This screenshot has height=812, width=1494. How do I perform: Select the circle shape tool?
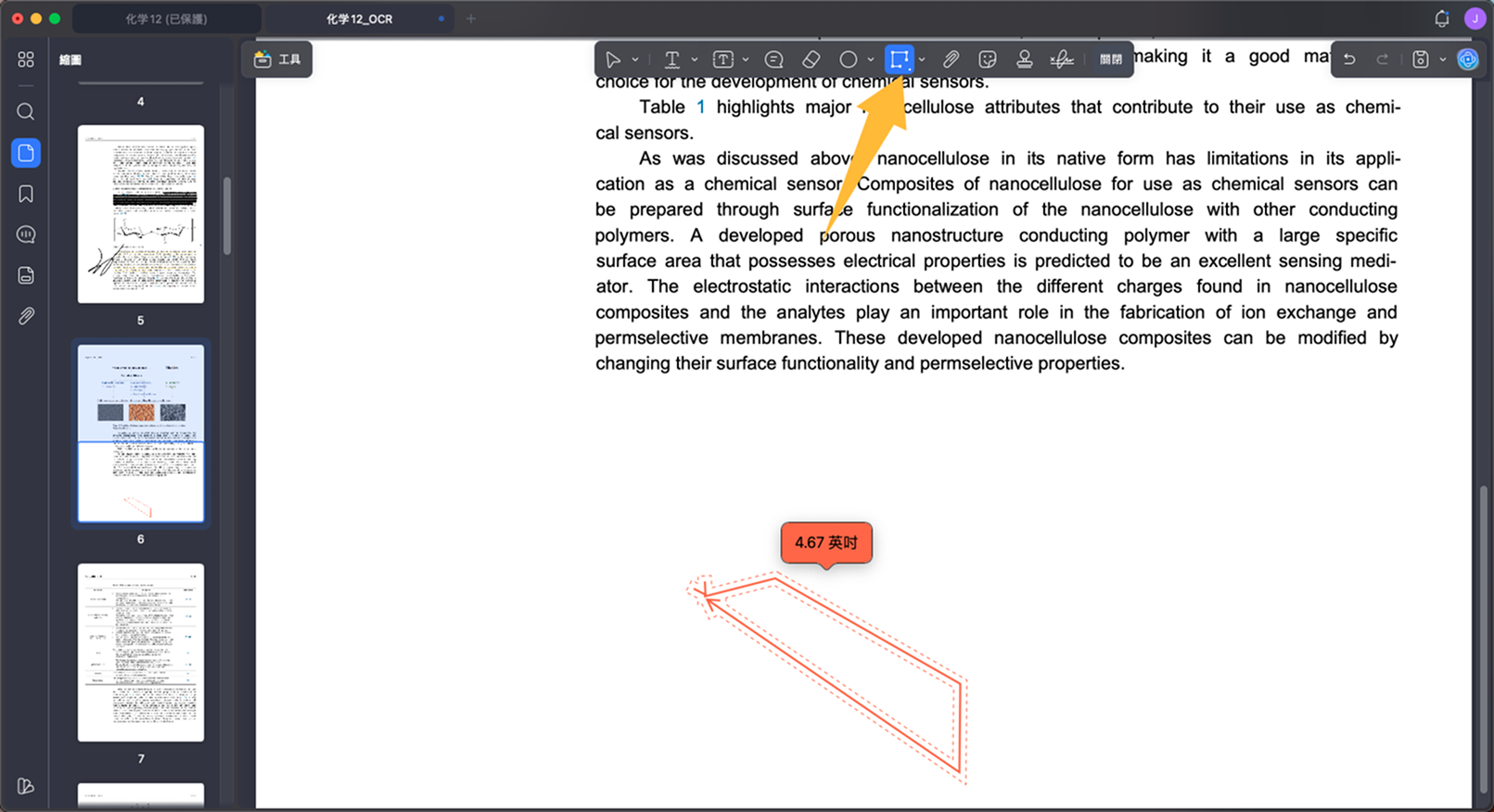pos(848,59)
